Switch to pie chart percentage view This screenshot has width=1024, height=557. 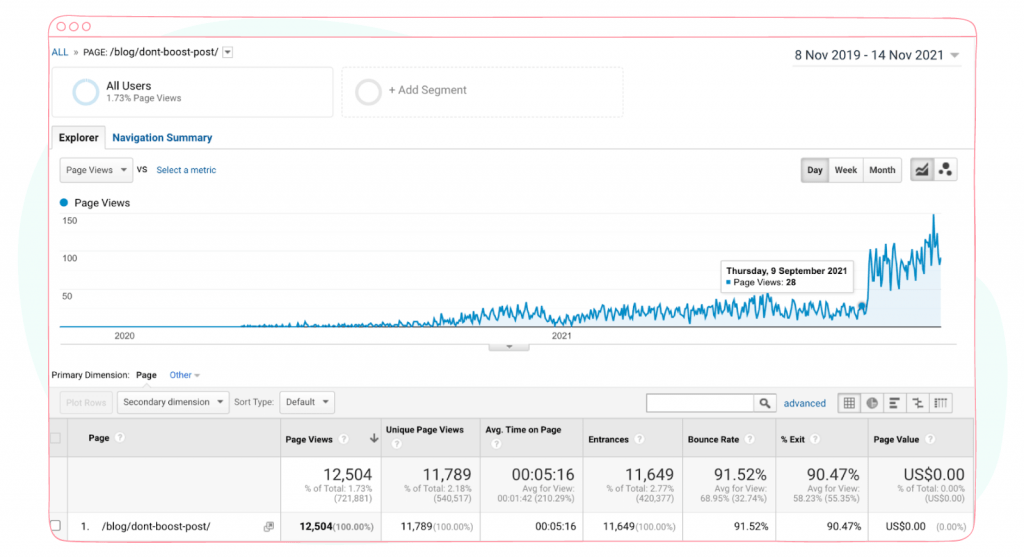pos(872,403)
